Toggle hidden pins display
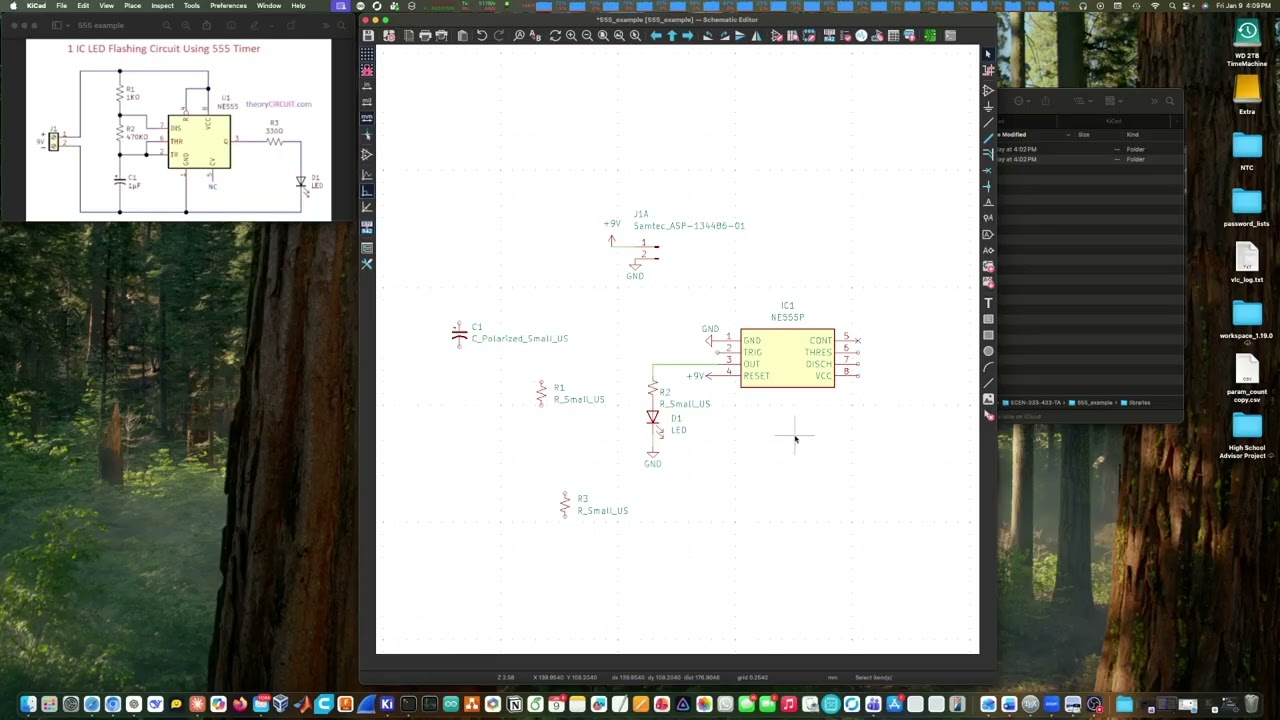The width and height of the screenshot is (1280, 720). click(367, 155)
